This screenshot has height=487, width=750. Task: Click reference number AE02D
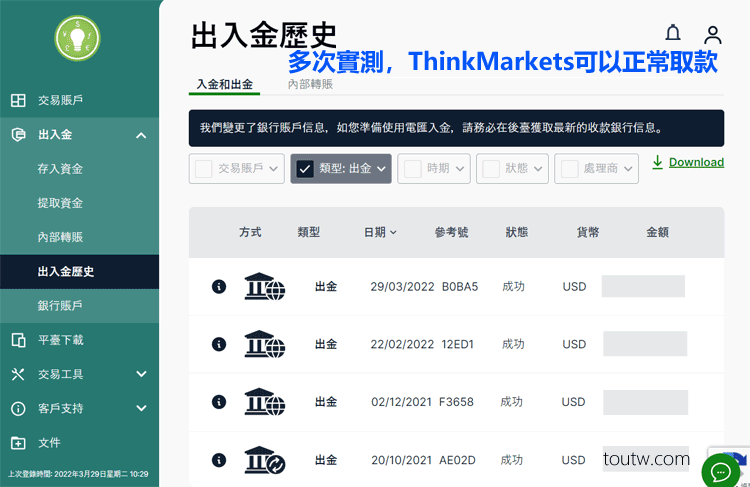(457, 460)
